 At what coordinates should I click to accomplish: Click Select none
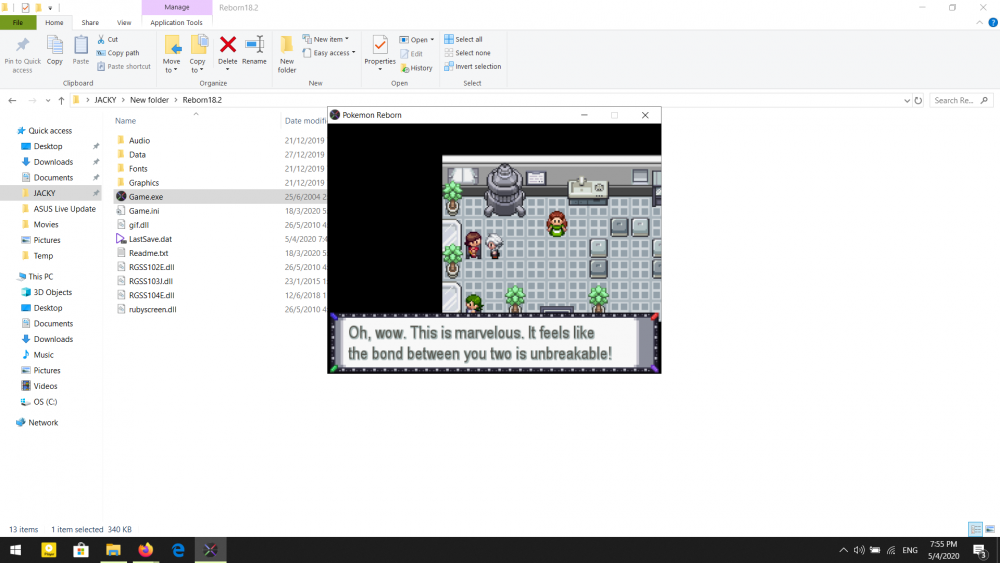coord(467,53)
